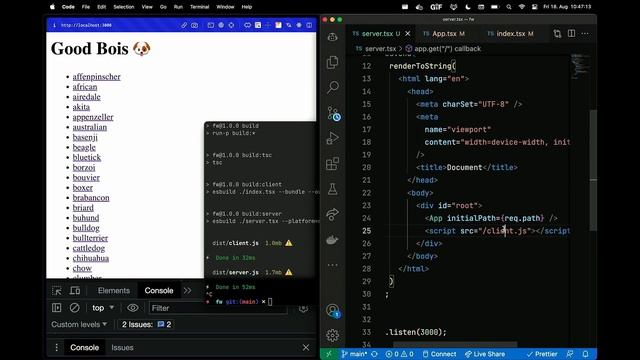The width and height of the screenshot is (640, 360).
Task: Click the remote window indicator in status bar
Action: (x=329, y=354)
